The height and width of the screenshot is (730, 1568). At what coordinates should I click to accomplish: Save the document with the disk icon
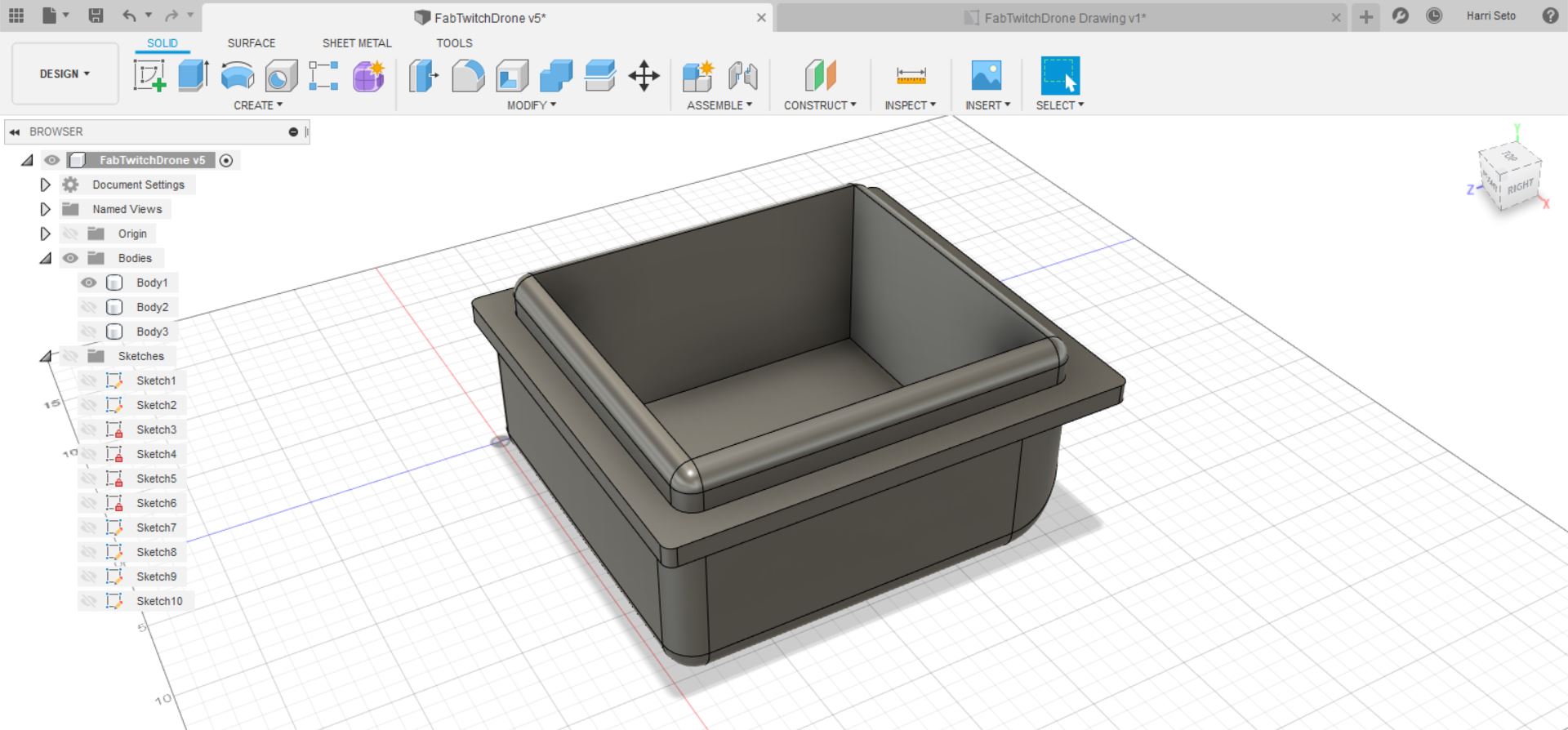[96, 16]
